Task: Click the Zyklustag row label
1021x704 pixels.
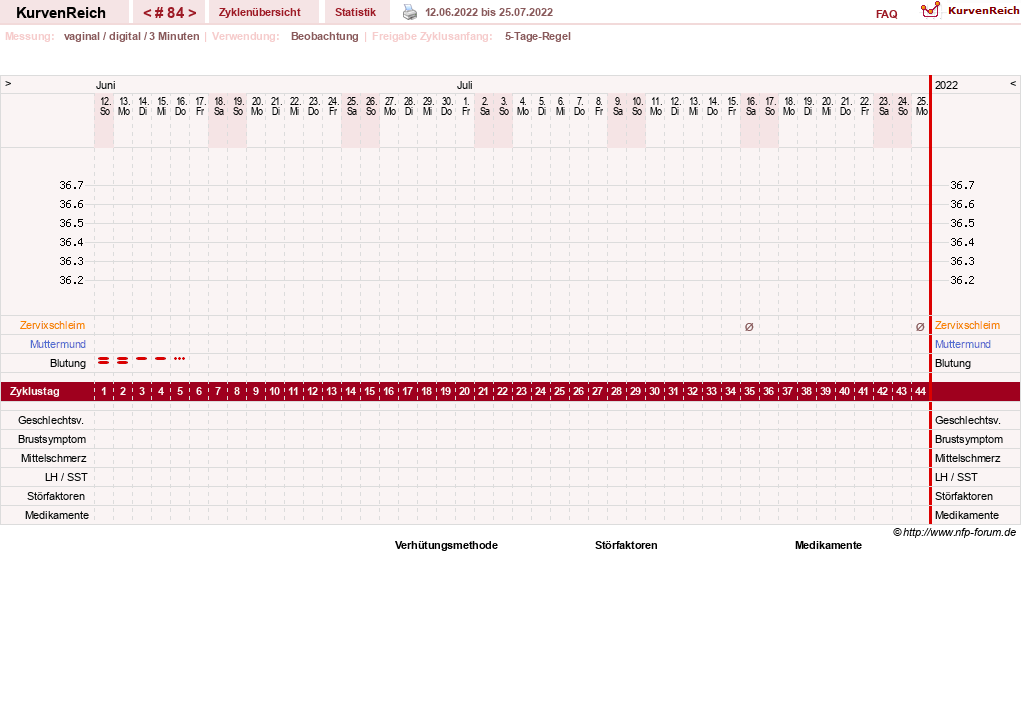Action: (35, 391)
